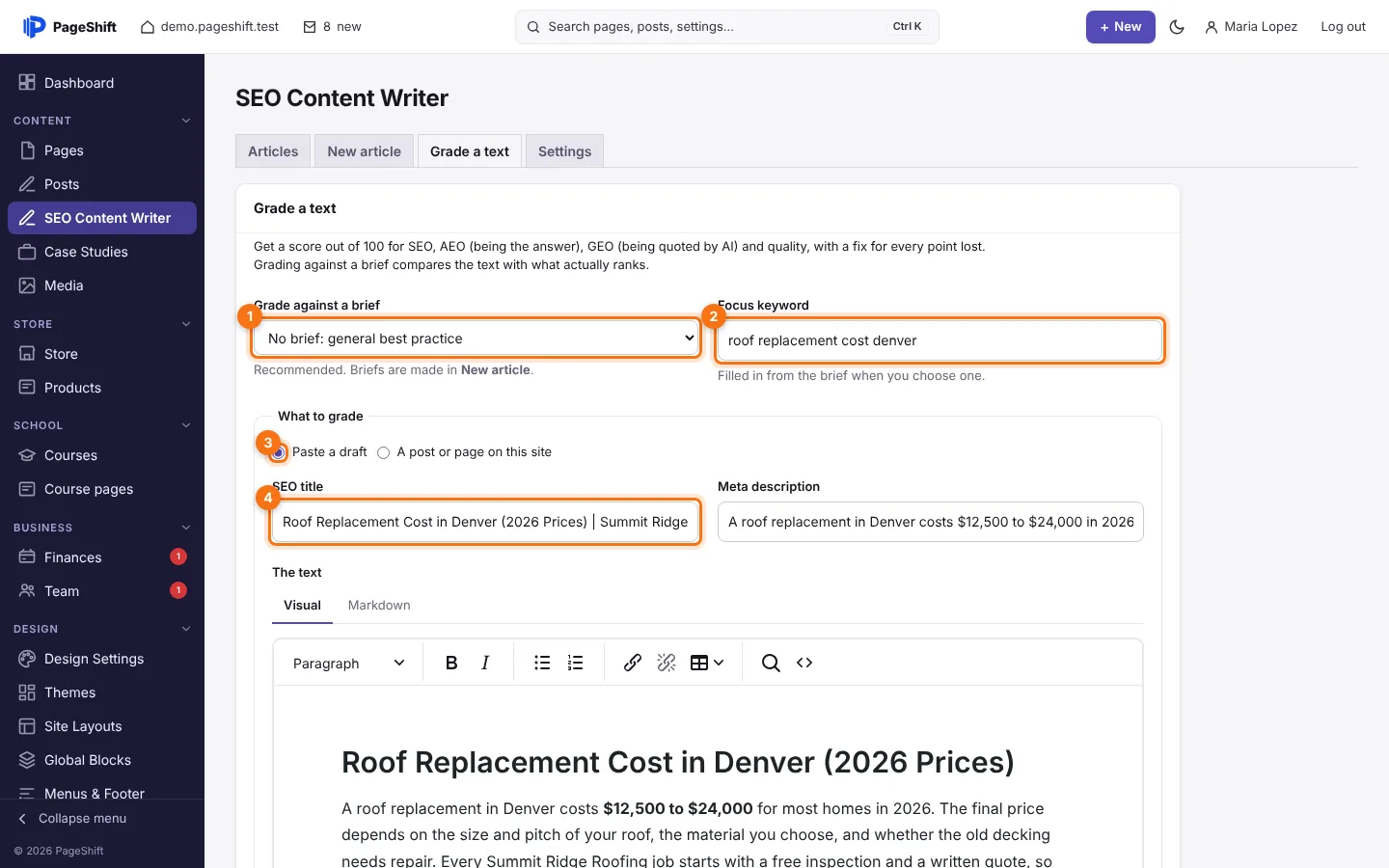Viewport: 1389px width, 868px height.
Task: Select A post or page on this site
Action: (x=383, y=452)
